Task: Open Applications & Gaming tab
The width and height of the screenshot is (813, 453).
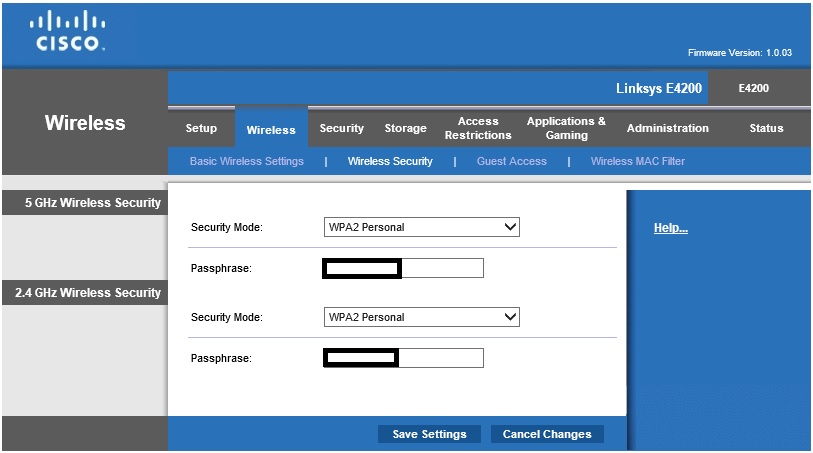Action: 566,128
